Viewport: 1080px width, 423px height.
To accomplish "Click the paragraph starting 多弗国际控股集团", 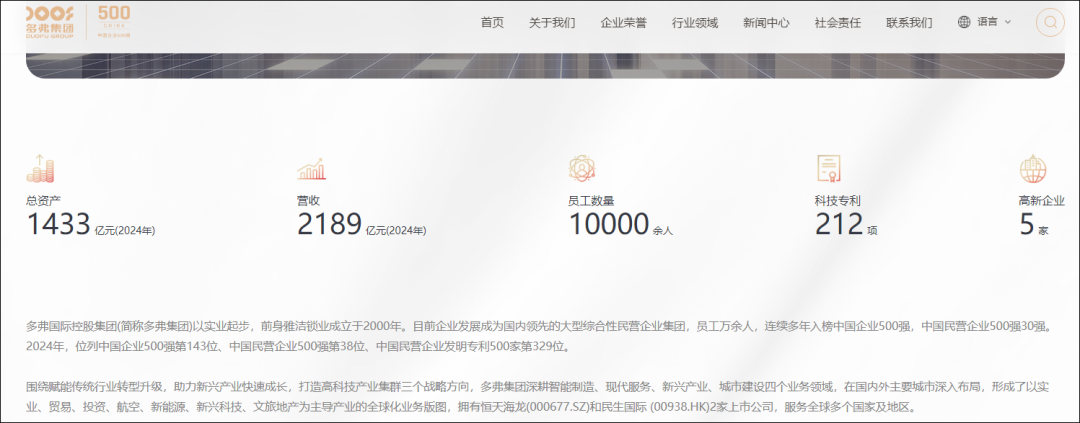I will click(538, 336).
